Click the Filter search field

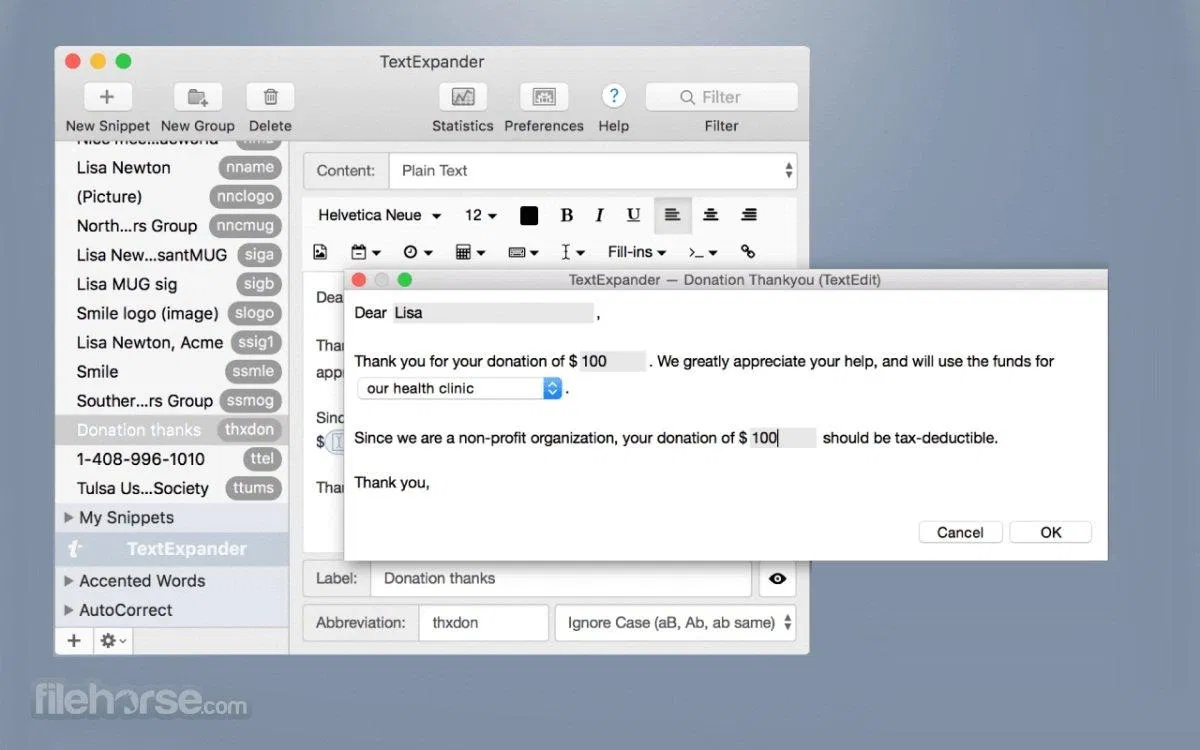coord(721,97)
